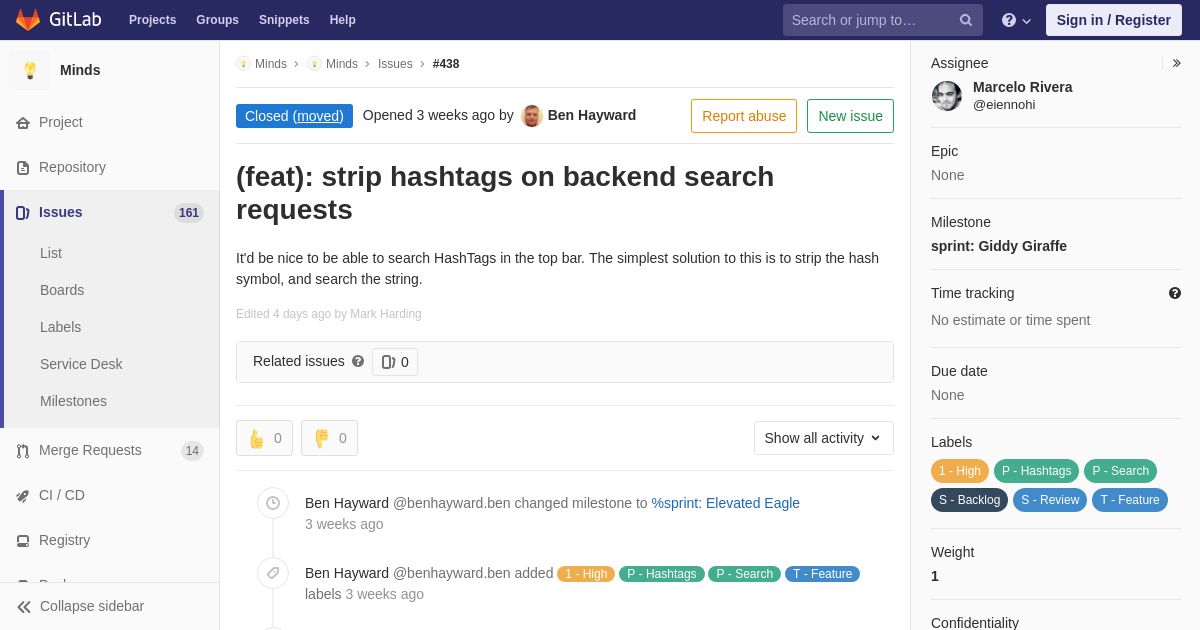Click the CI / CD rocket icon
The height and width of the screenshot is (630, 1200).
pos(23,496)
